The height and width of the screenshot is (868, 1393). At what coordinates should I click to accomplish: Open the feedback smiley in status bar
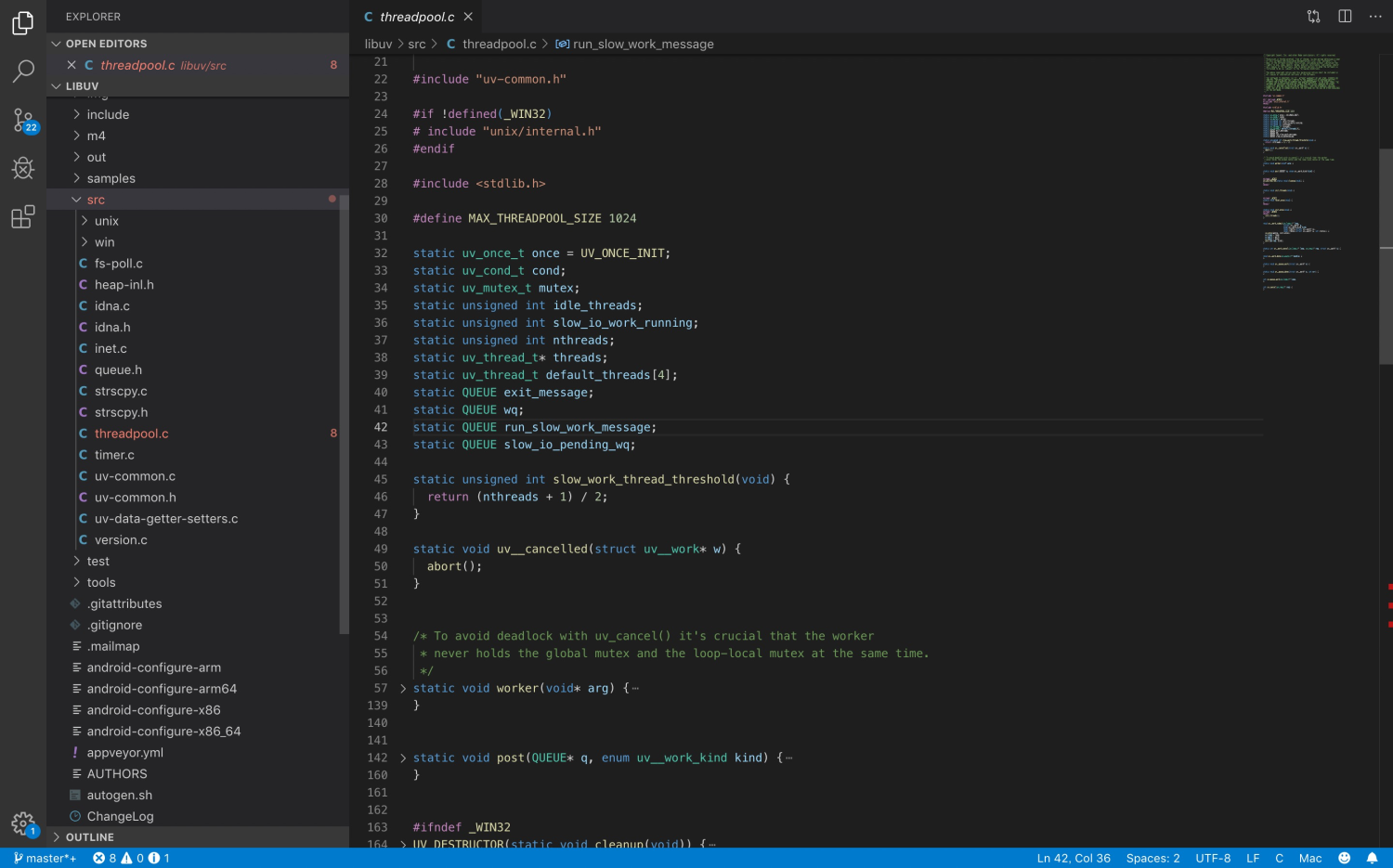pyautogui.click(x=1344, y=858)
